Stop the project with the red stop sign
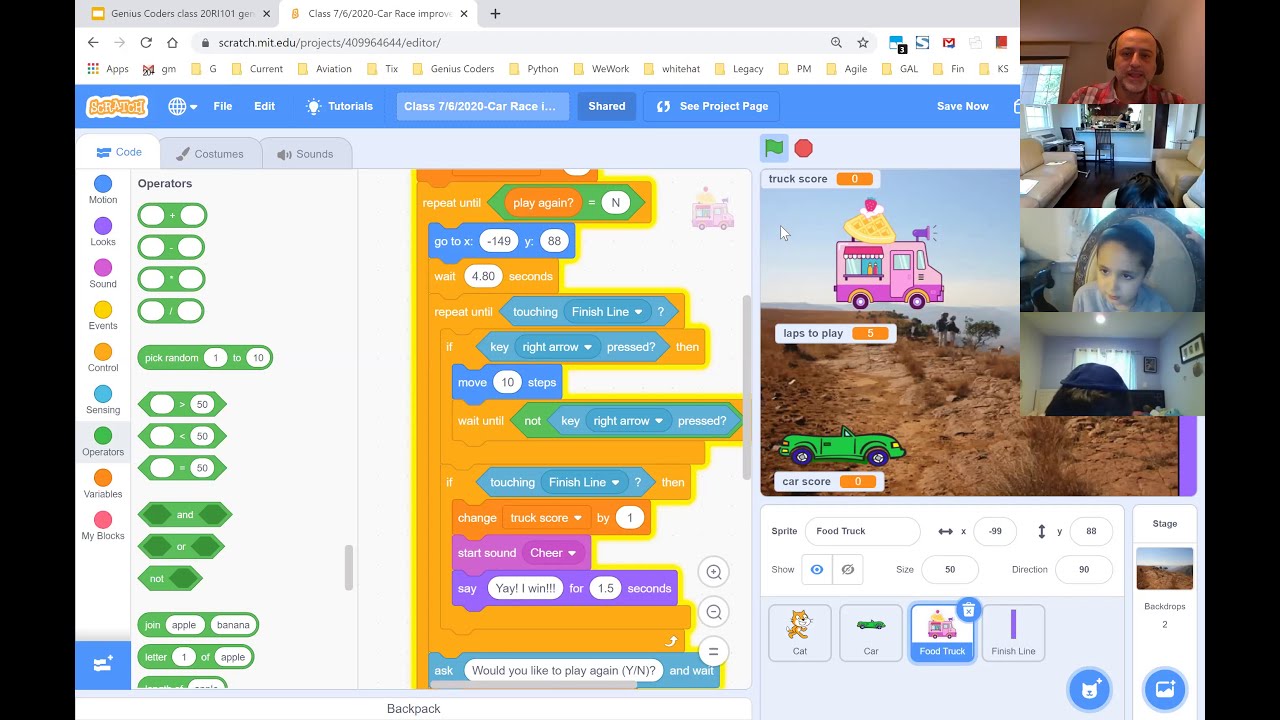The width and height of the screenshot is (1280, 720). pyautogui.click(x=803, y=148)
